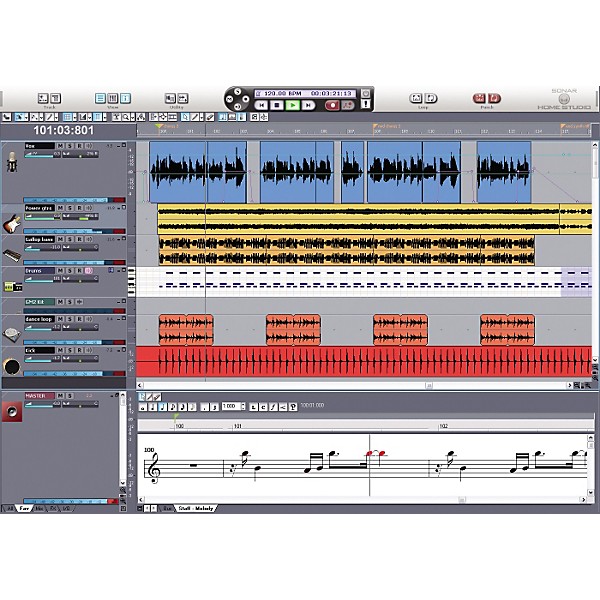Mute the Vox track
The width and height of the screenshot is (600, 600).
click(x=60, y=146)
